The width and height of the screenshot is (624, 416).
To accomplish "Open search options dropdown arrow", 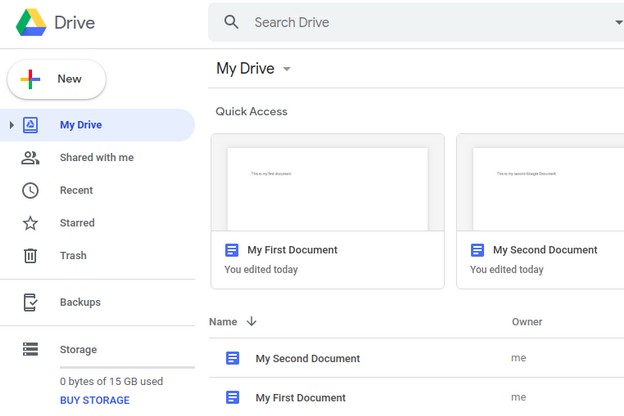I will 619,23.
